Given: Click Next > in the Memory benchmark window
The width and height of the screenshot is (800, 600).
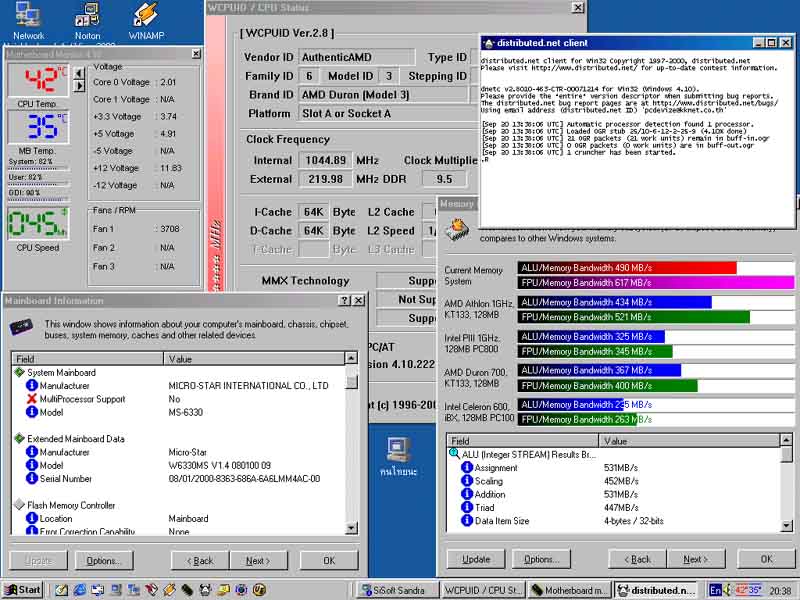Looking at the screenshot, I should click(x=696, y=559).
